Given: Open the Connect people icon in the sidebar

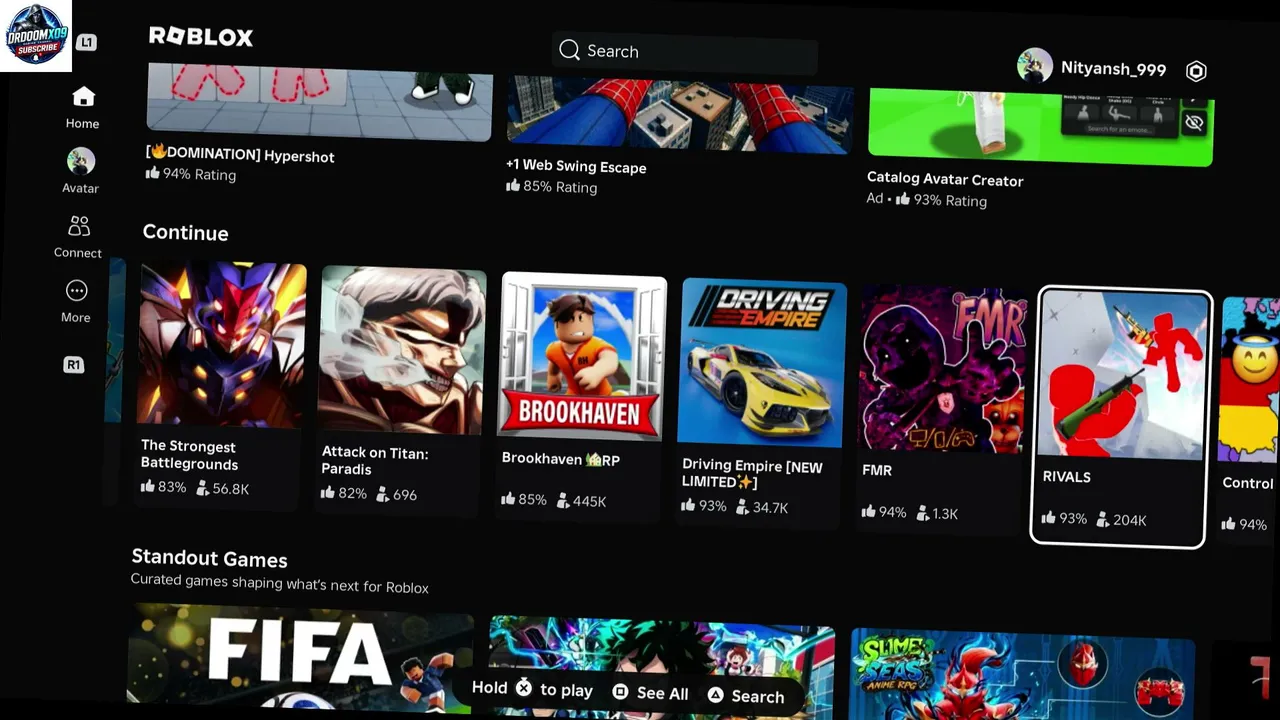Looking at the screenshot, I should 79,226.
